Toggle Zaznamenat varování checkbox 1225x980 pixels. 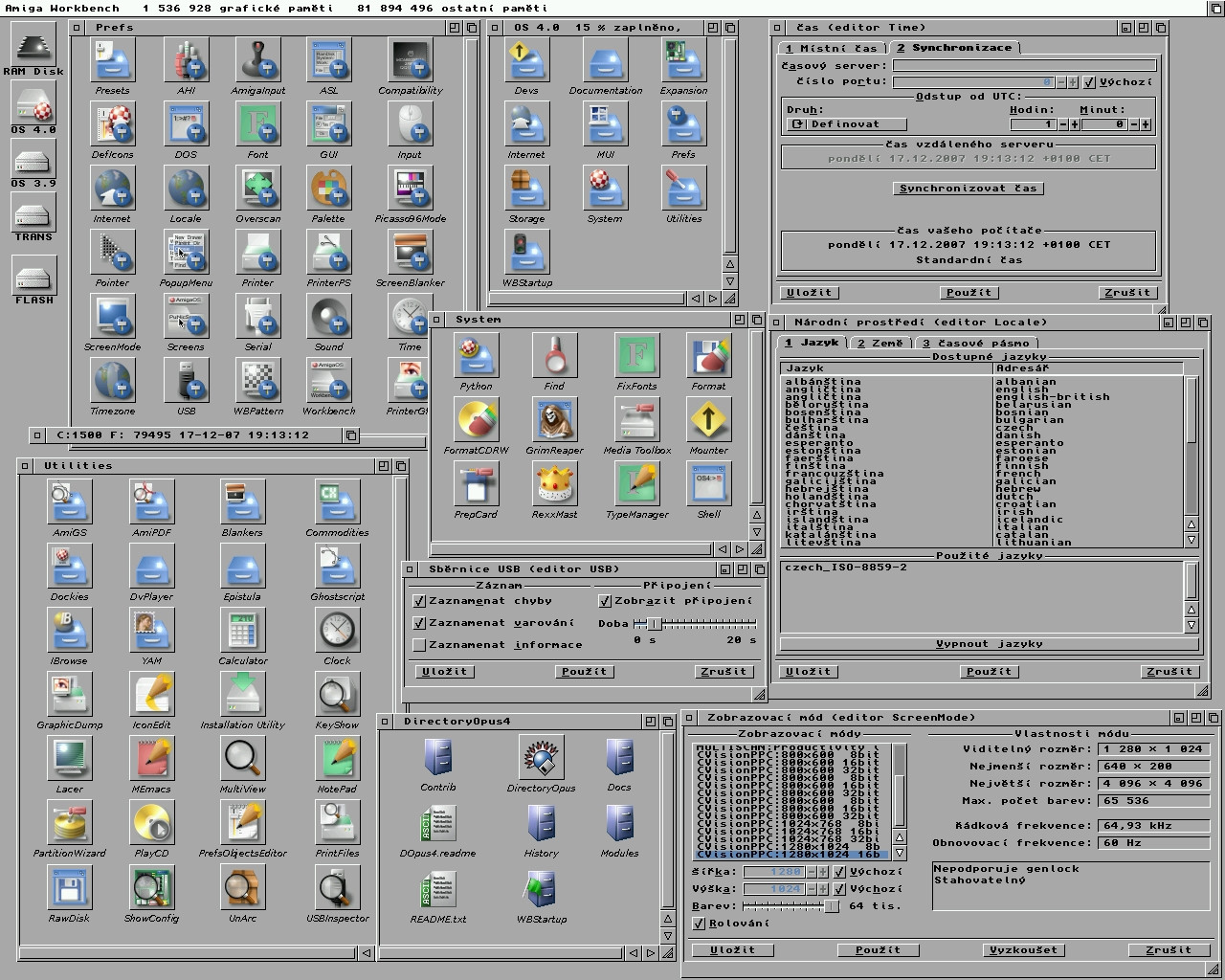(419, 623)
